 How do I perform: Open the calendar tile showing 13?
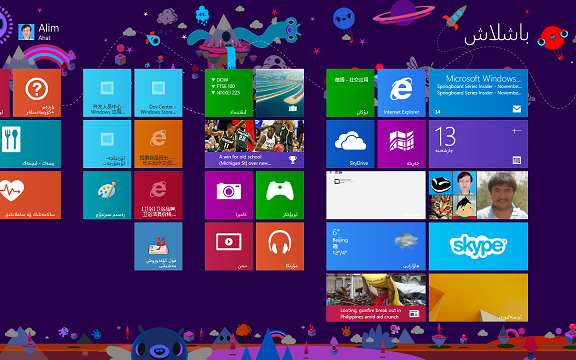click(478, 144)
